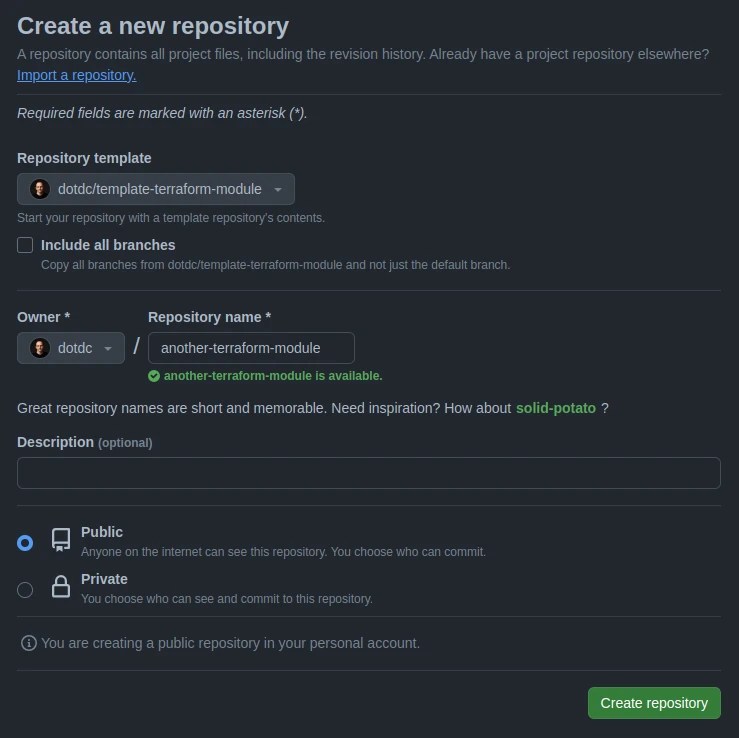Open the Owner dropdown

(71, 348)
